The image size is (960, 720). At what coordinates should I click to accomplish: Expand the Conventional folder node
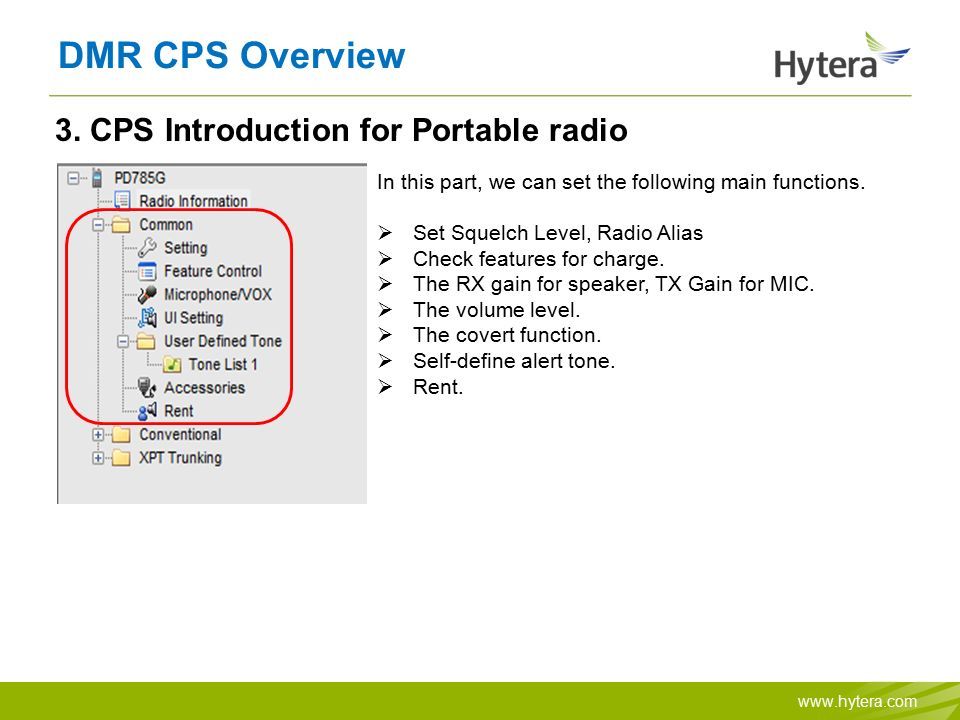coord(98,435)
